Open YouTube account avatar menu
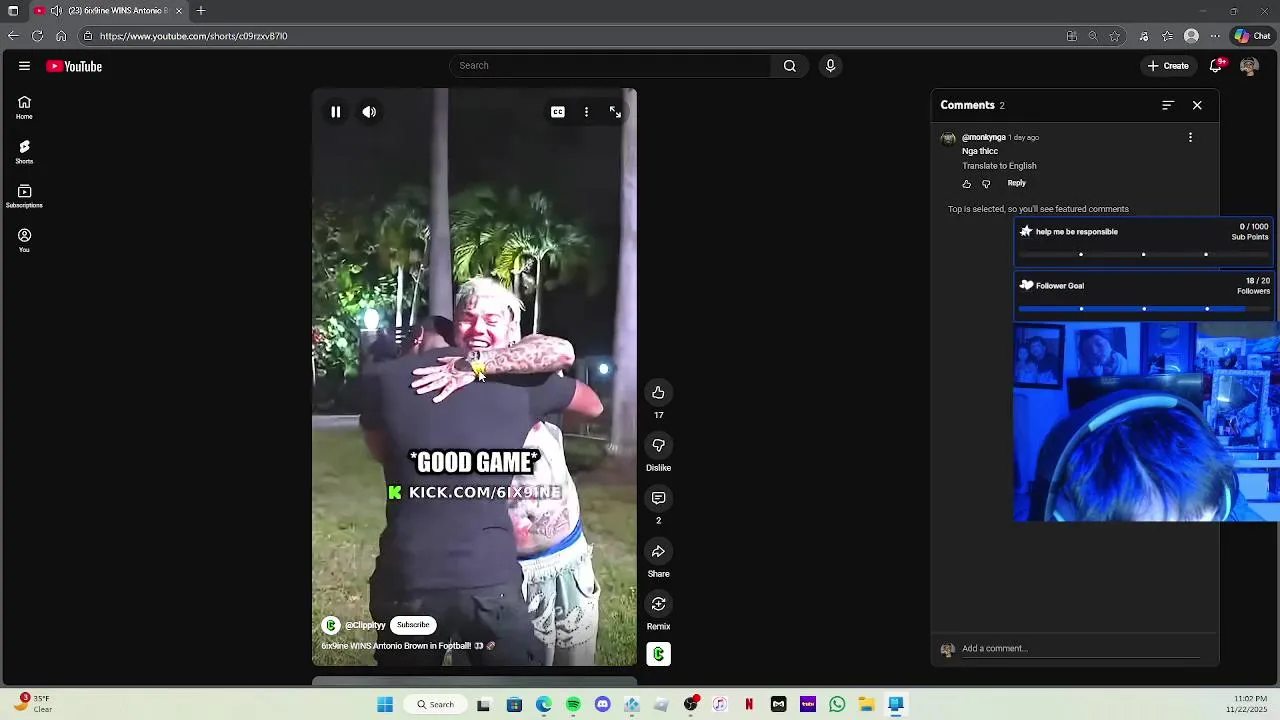 (x=1249, y=66)
